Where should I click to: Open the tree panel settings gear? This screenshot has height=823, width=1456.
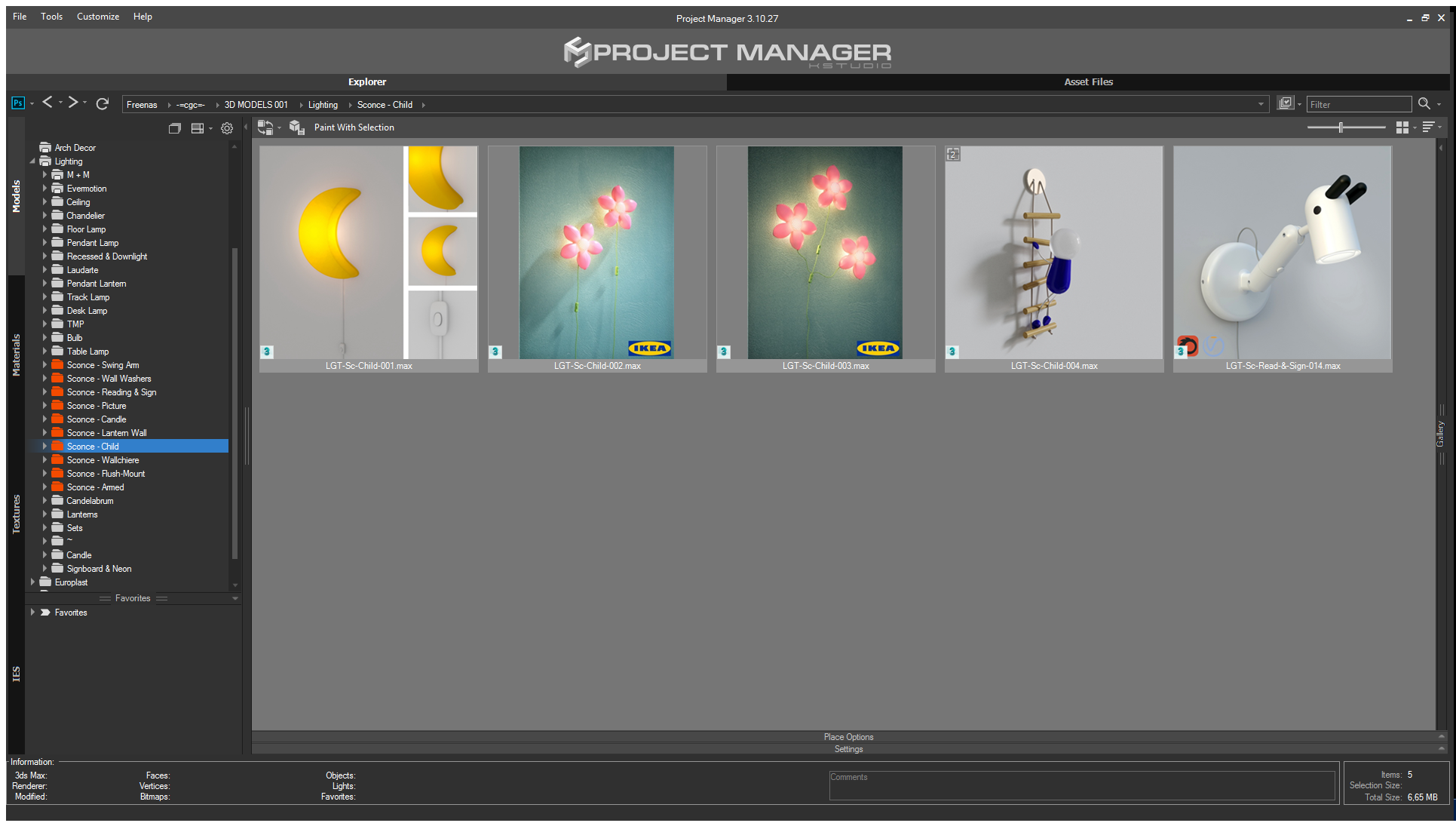point(227,128)
